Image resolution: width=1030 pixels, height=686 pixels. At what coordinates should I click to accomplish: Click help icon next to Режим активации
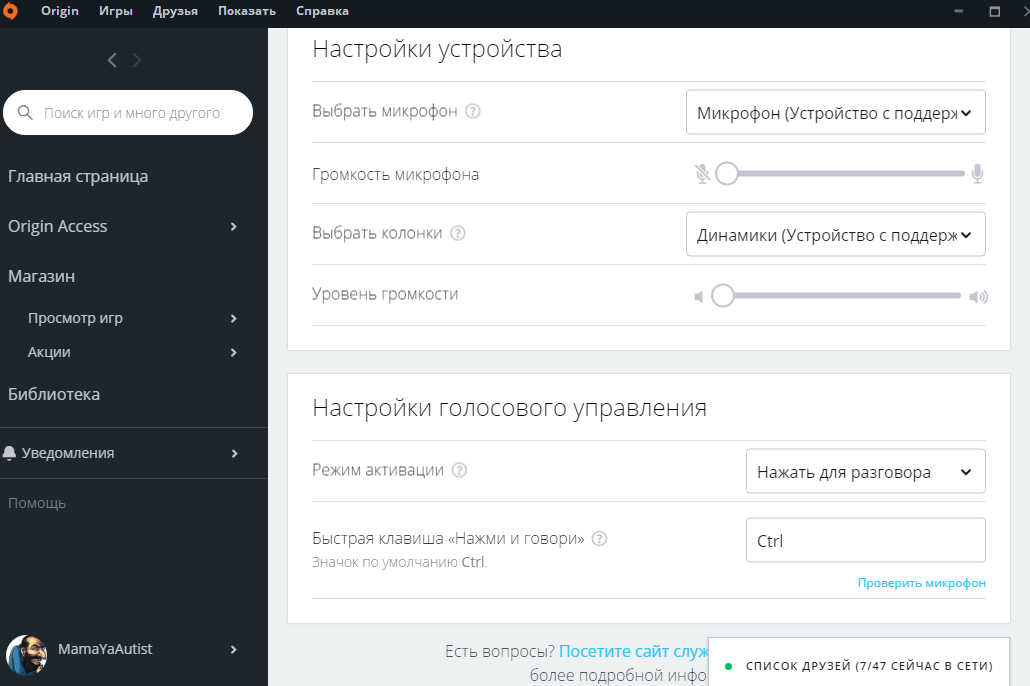(x=460, y=470)
